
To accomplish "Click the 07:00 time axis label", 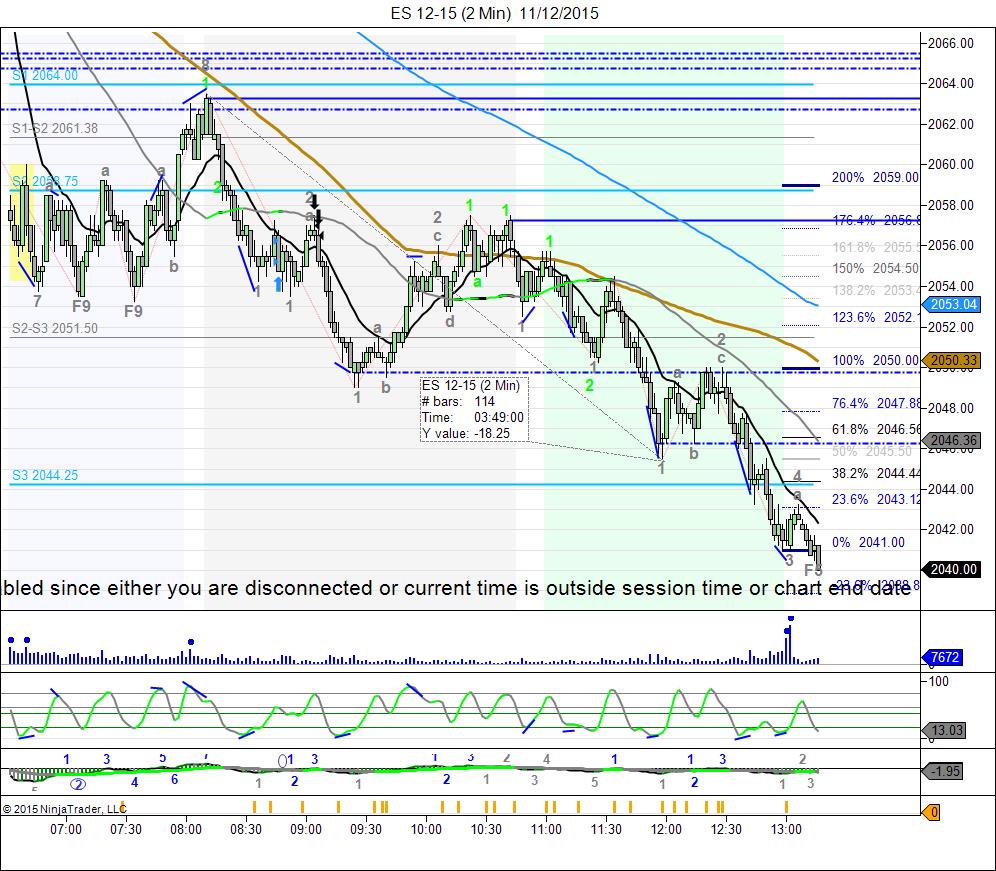I will [66, 829].
